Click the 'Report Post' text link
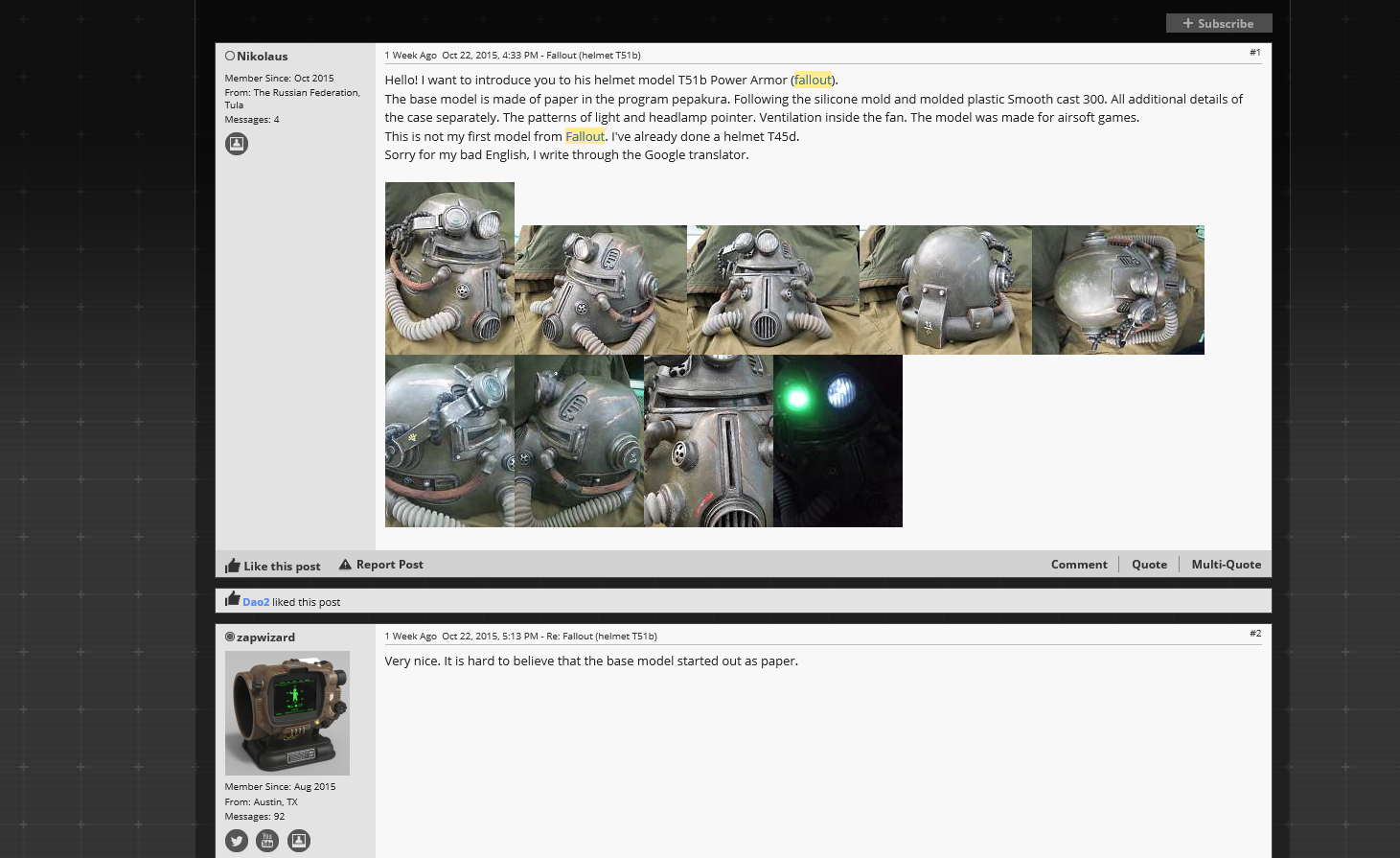 point(390,565)
